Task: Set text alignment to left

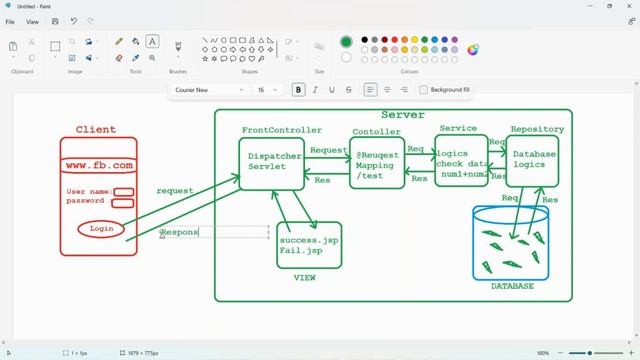Action: [370, 90]
